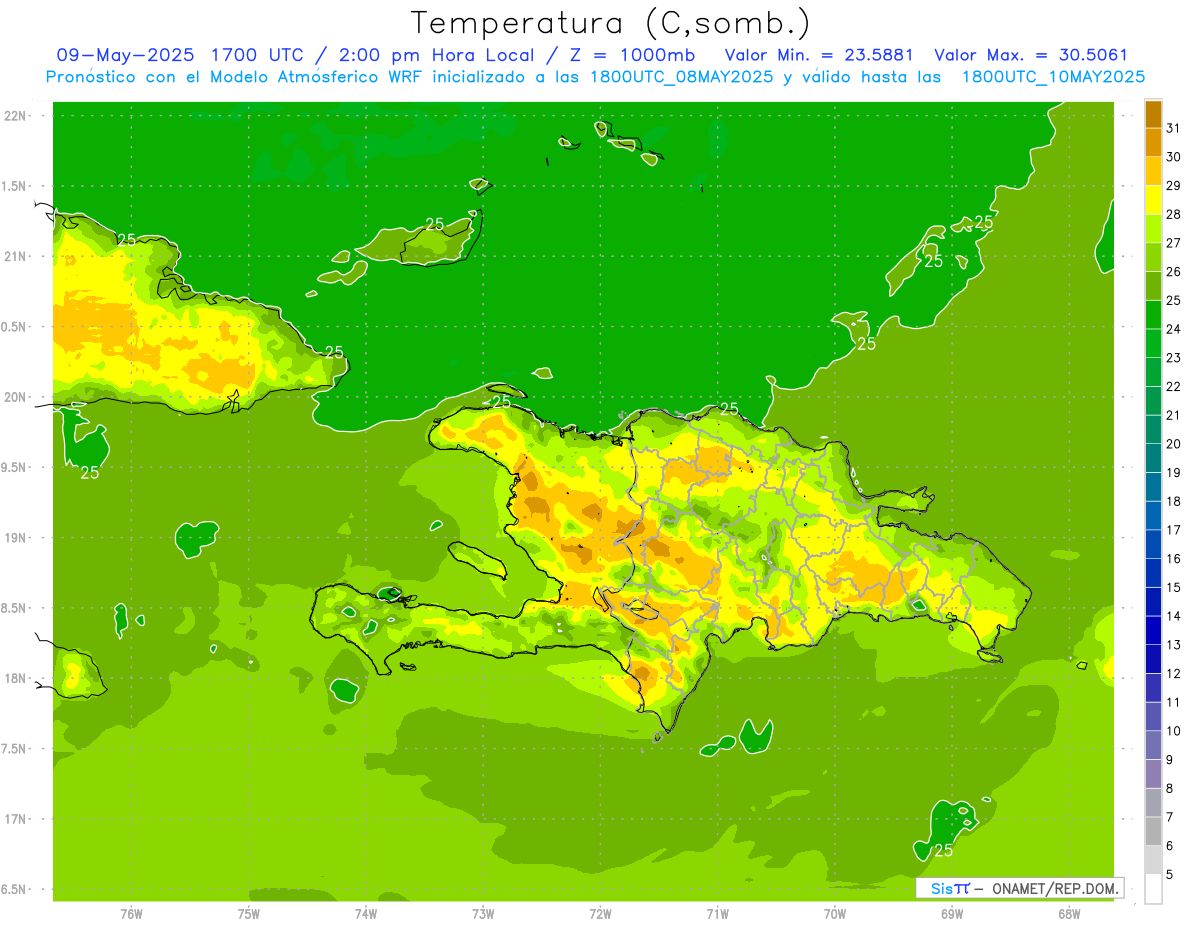Click the color scale label '26'

(1173, 272)
